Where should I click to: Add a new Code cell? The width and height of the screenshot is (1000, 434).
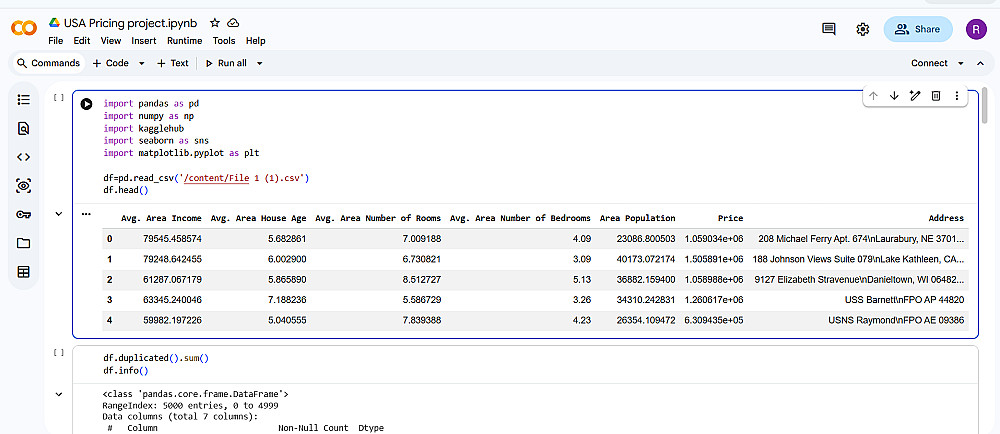(110, 63)
